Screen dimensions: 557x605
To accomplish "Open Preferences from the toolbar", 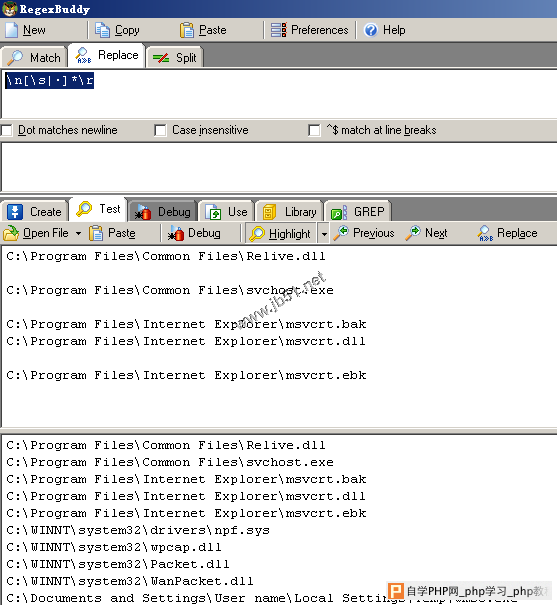I will [x=309, y=30].
